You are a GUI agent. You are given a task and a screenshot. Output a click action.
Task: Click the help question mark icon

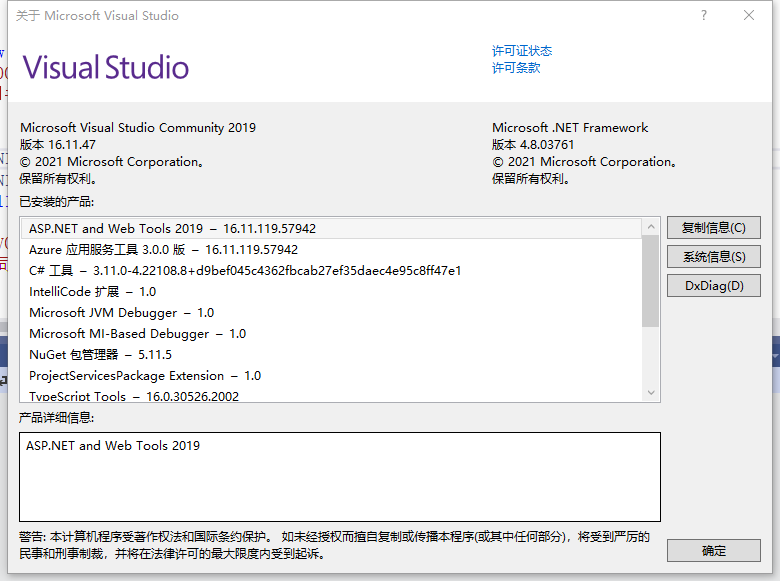click(703, 15)
